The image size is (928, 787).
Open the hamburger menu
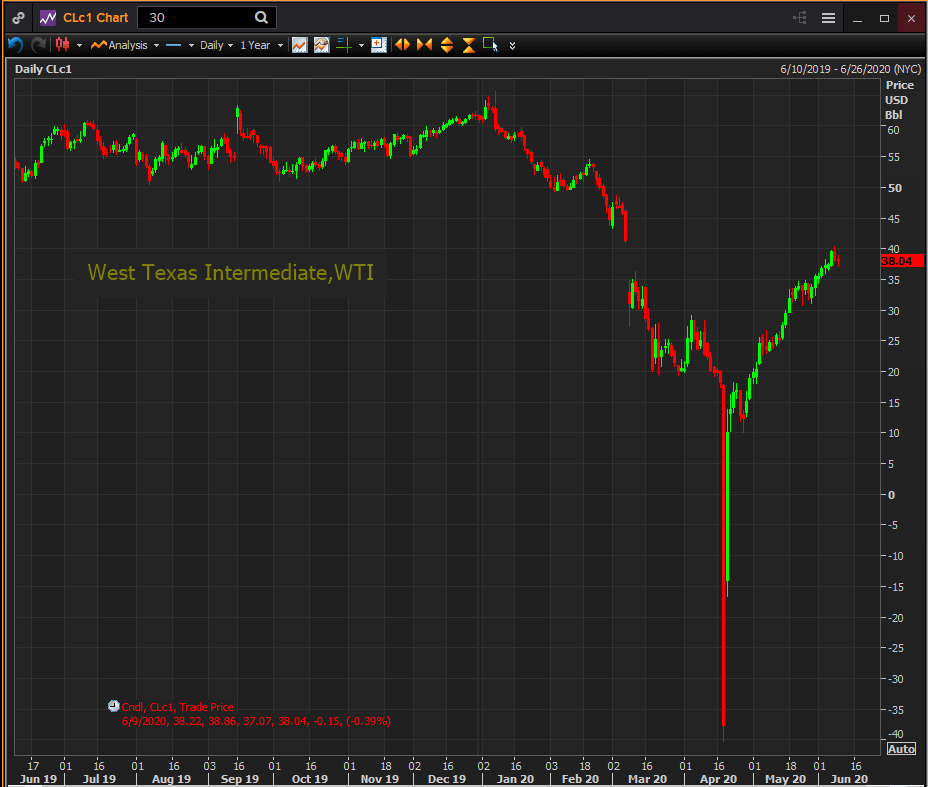point(829,18)
